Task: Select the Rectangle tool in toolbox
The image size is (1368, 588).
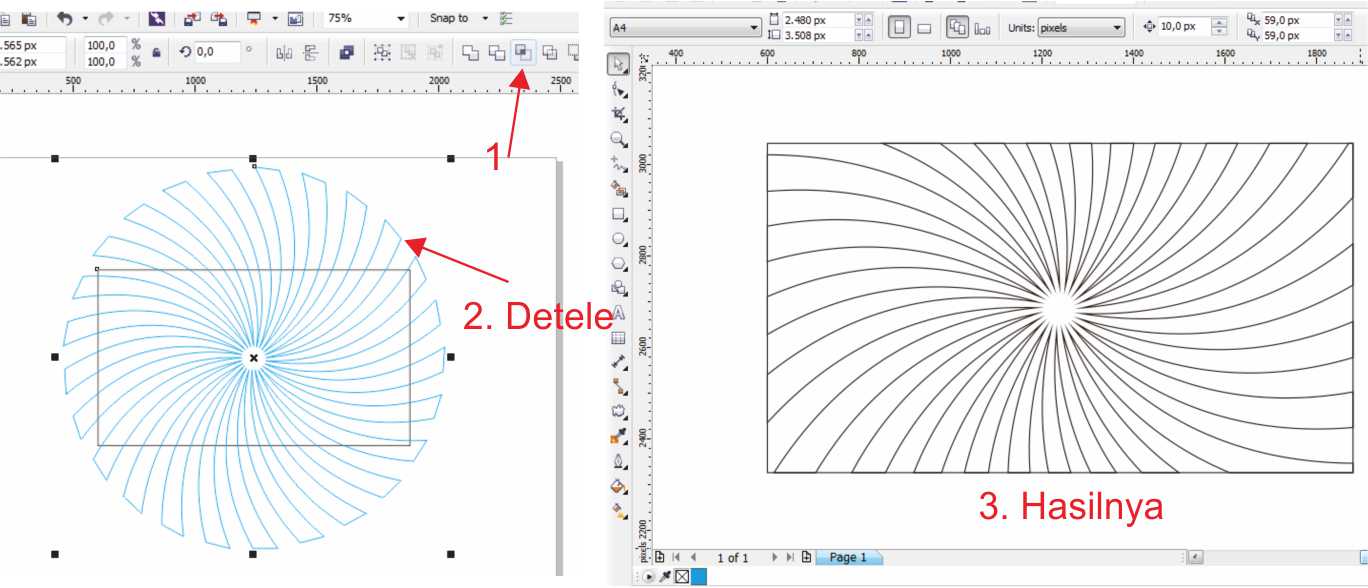Action: click(619, 213)
